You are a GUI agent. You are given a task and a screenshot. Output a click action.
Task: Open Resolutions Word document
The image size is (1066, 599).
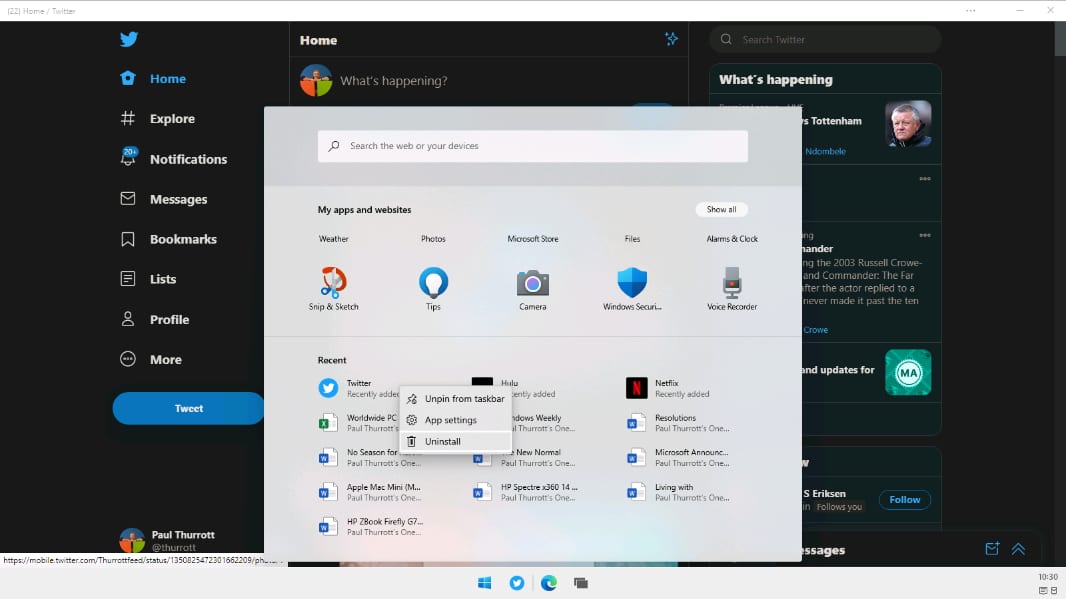(678, 423)
